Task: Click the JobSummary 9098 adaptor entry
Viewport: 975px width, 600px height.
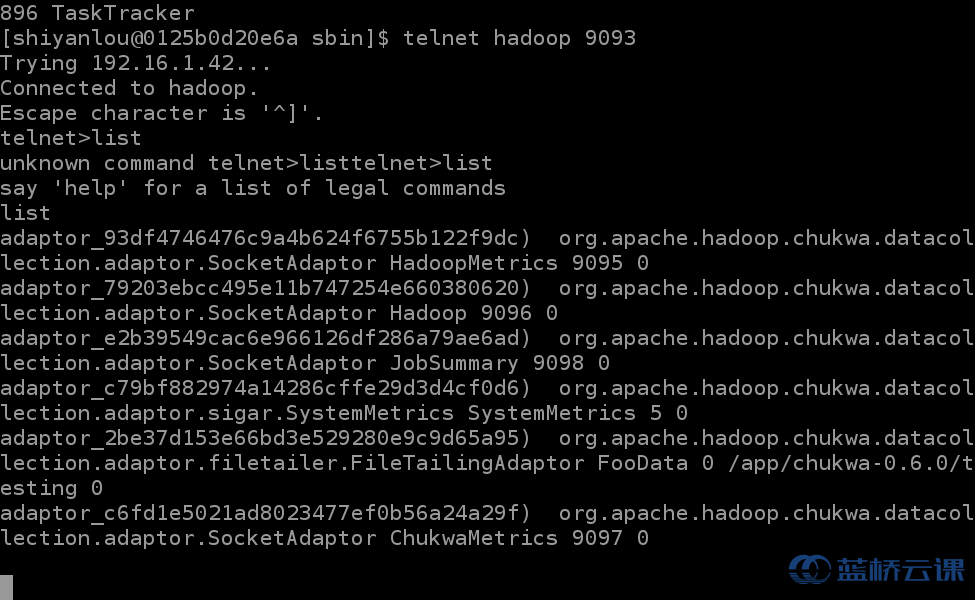Action: pyautogui.click(x=487, y=363)
